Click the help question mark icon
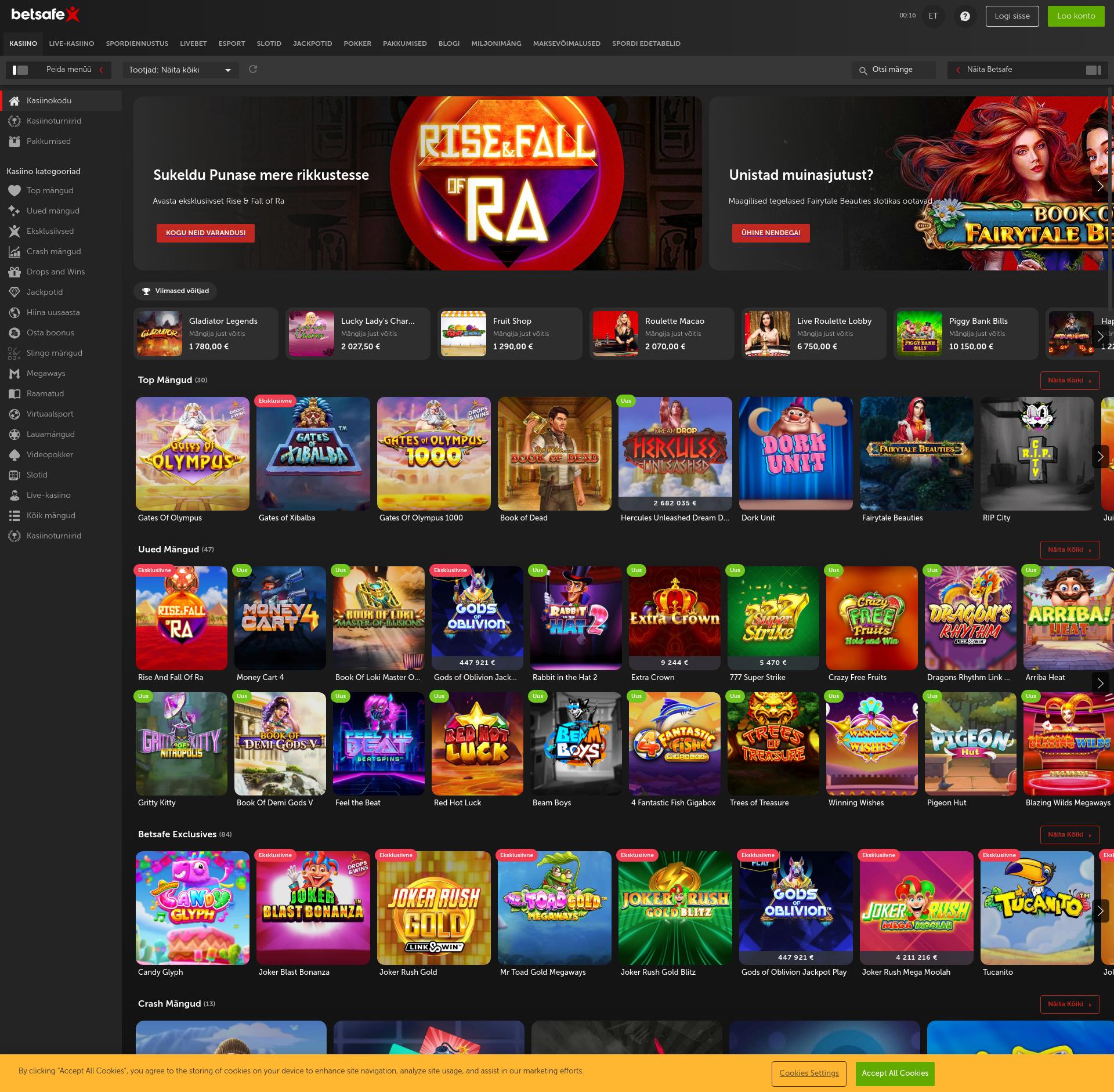 965,16
